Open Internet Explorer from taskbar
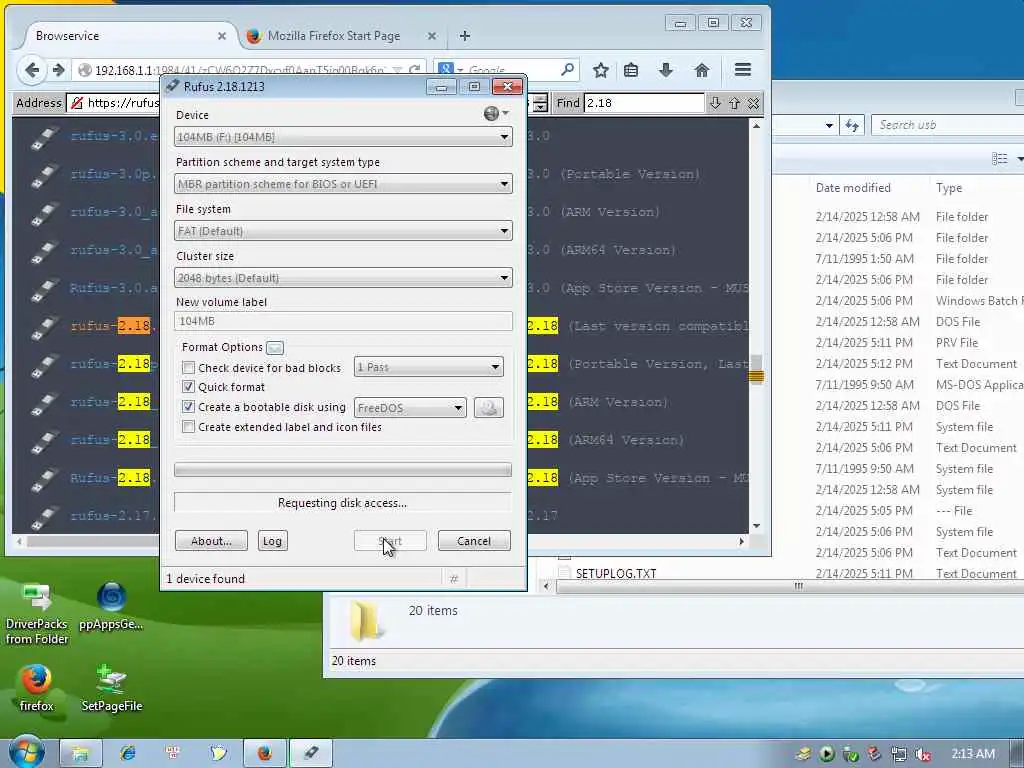Image resolution: width=1024 pixels, height=768 pixels. pos(127,753)
